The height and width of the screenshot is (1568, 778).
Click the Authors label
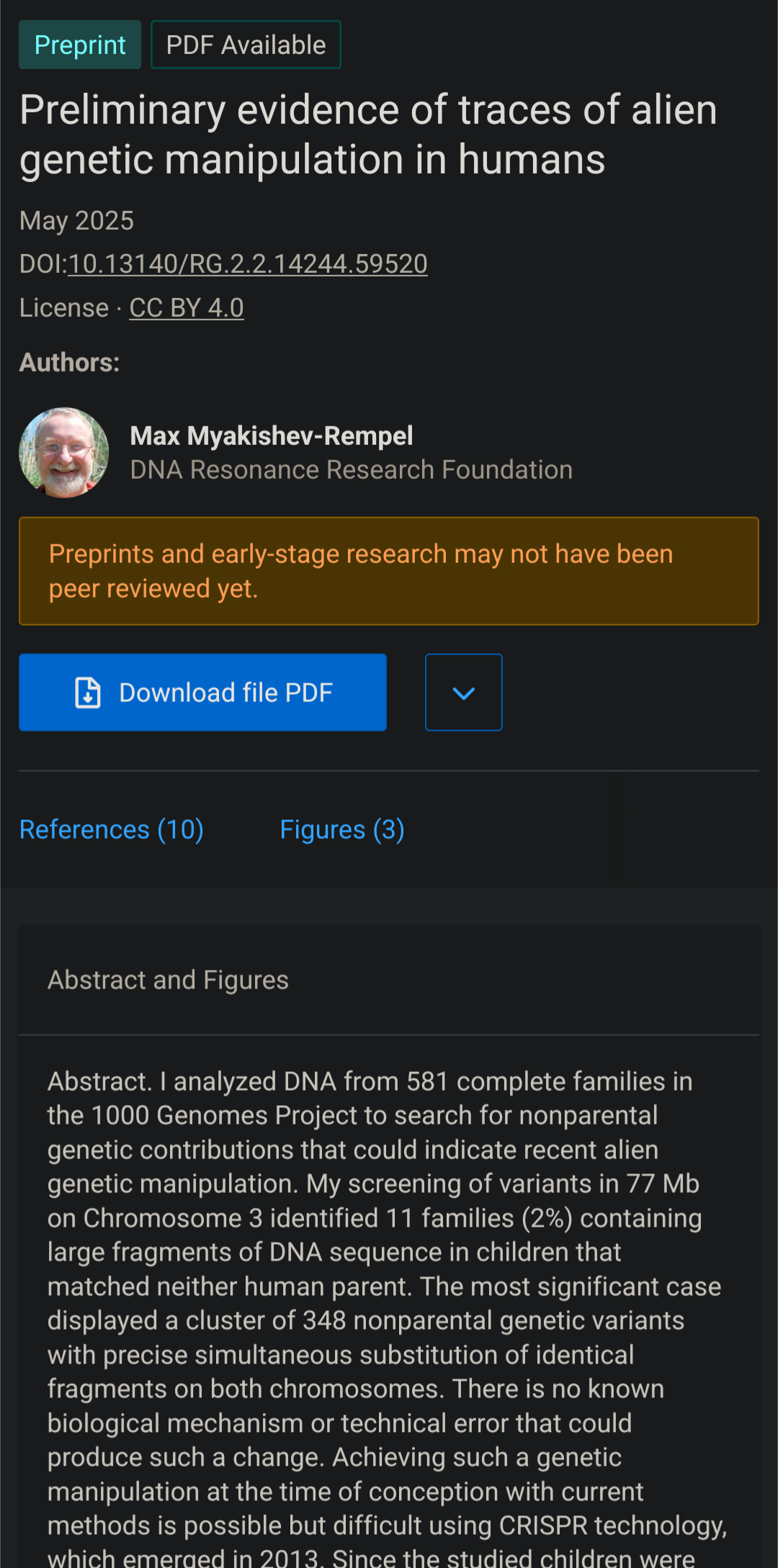point(69,362)
